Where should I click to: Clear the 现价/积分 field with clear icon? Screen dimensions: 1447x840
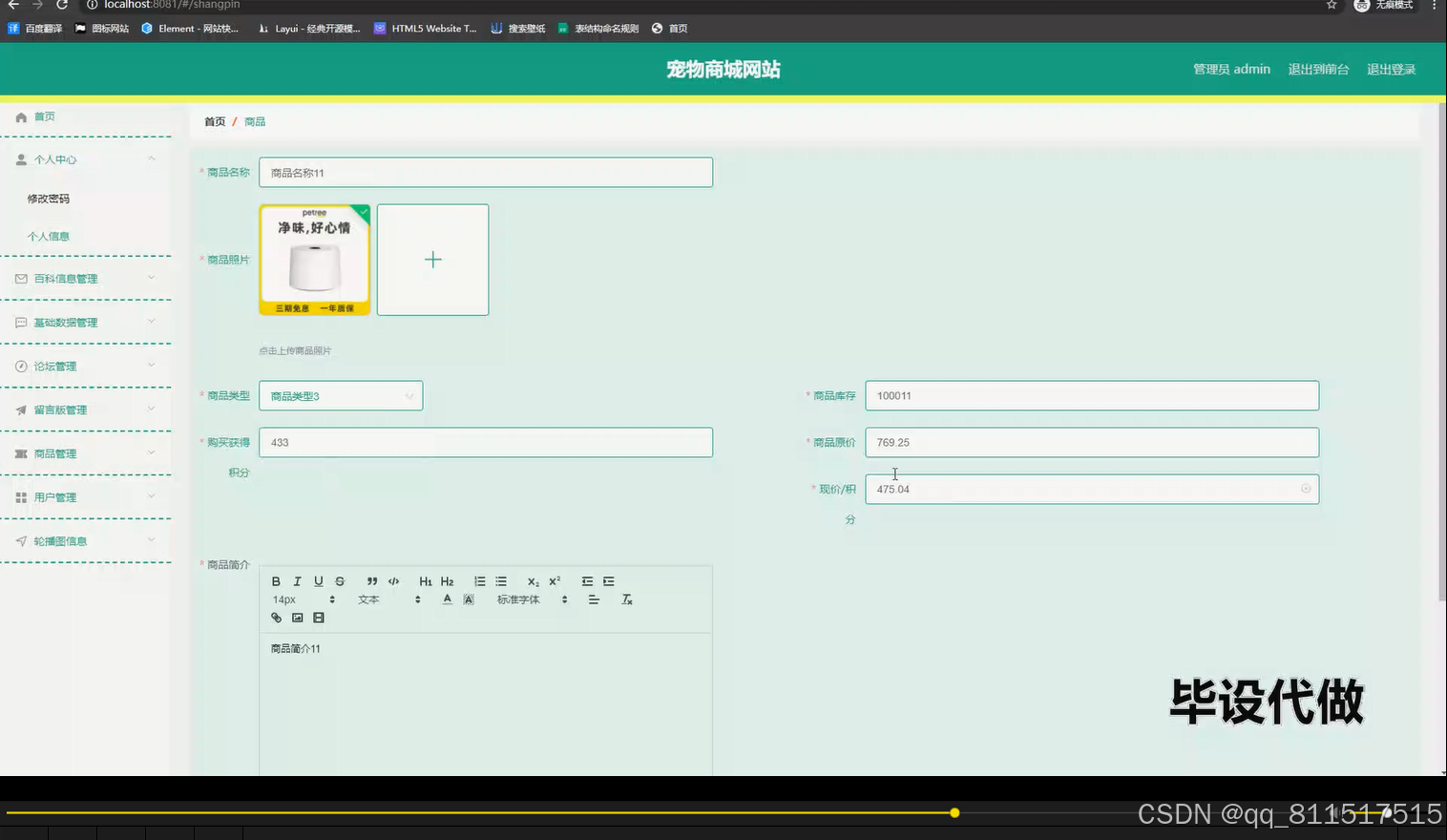(x=1306, y=489)
